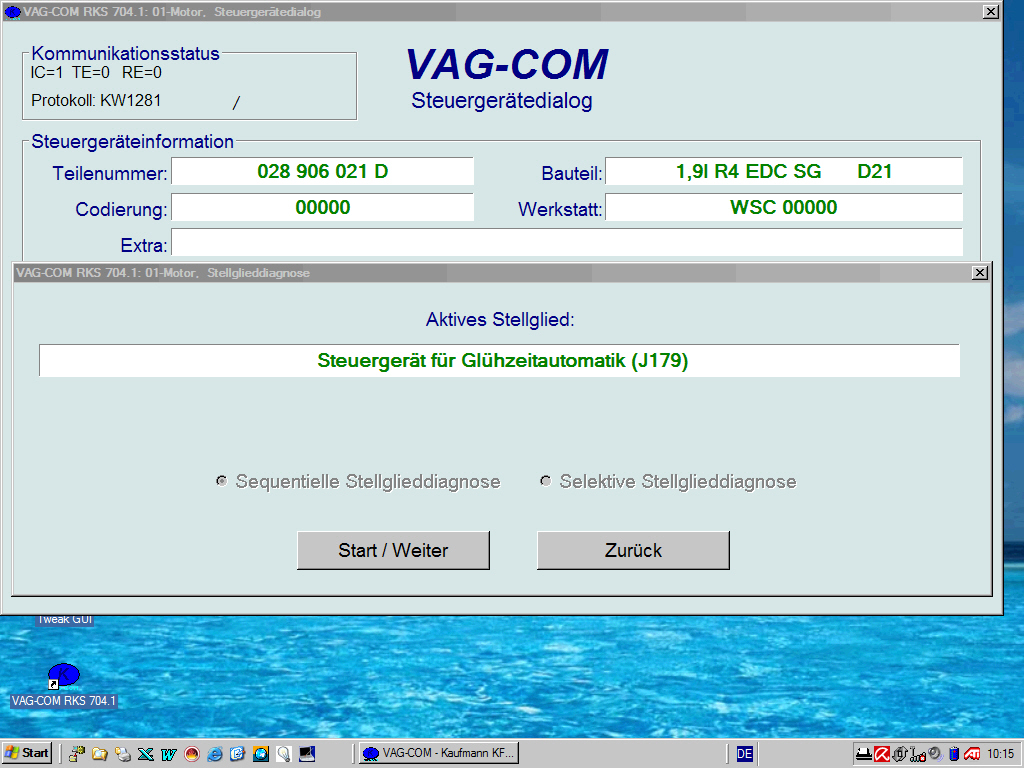Click the light bulb quick launch icon
This screenshot has height=768, width=1024.
pos(283,754)
